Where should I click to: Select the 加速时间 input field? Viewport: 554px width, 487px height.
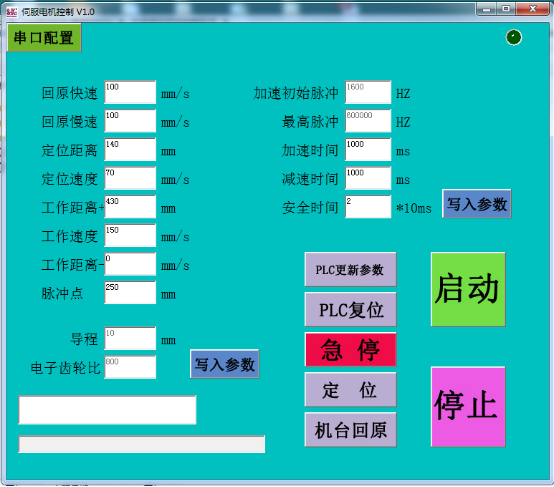click(368, 149)
